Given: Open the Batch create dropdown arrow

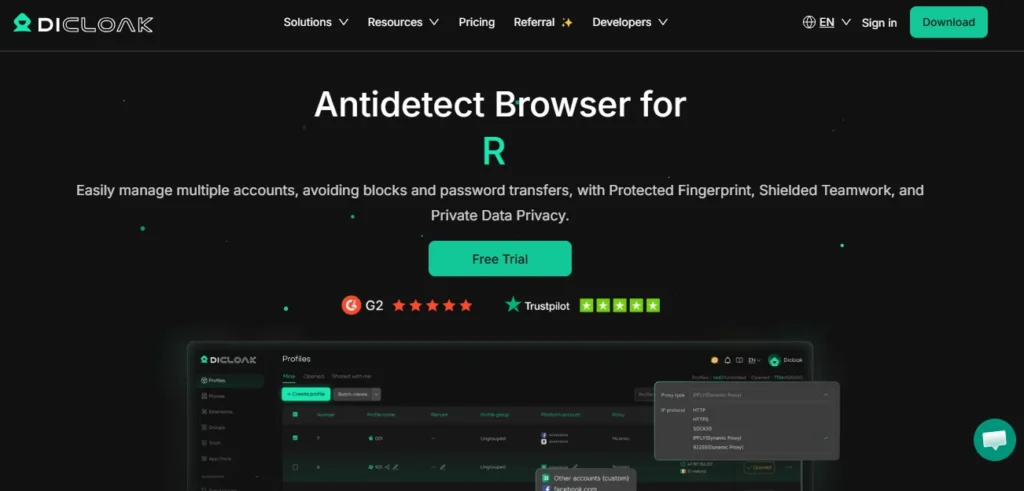Looking at the screenshot, I should point(377,394).
